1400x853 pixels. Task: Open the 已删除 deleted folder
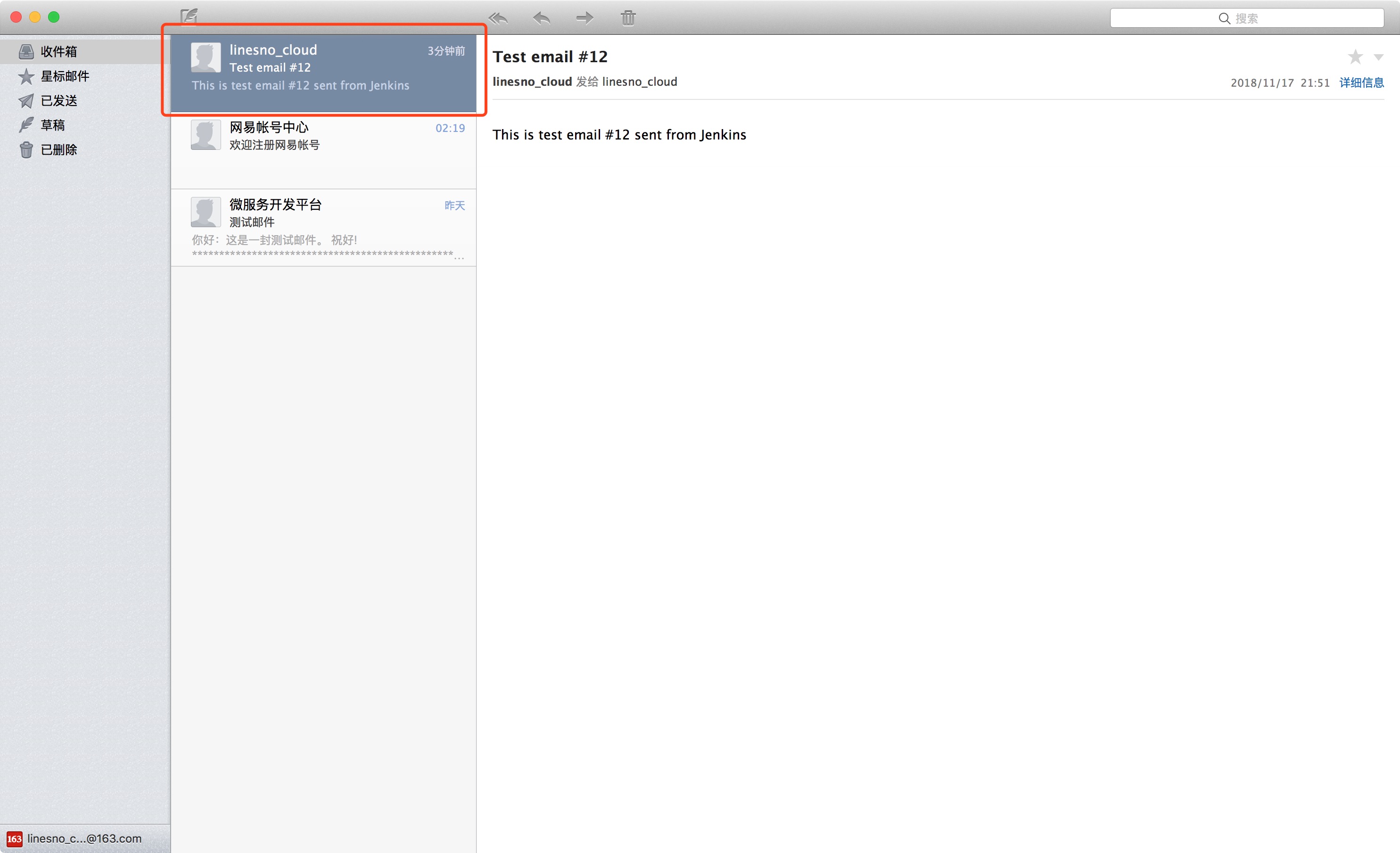(58, 150)
